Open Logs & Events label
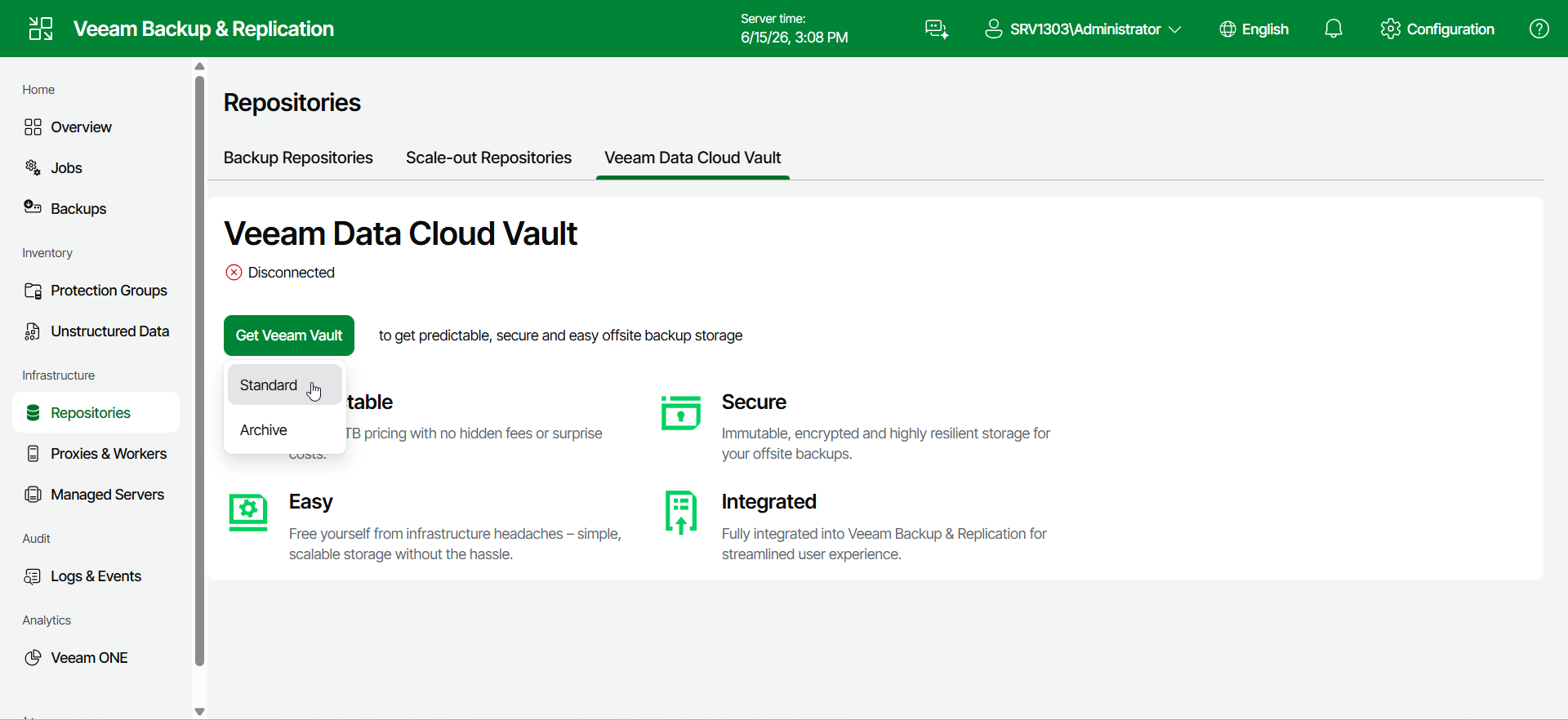Viewport: 1568px width, 720px height. pyautogui.click(x=96, y=576)
